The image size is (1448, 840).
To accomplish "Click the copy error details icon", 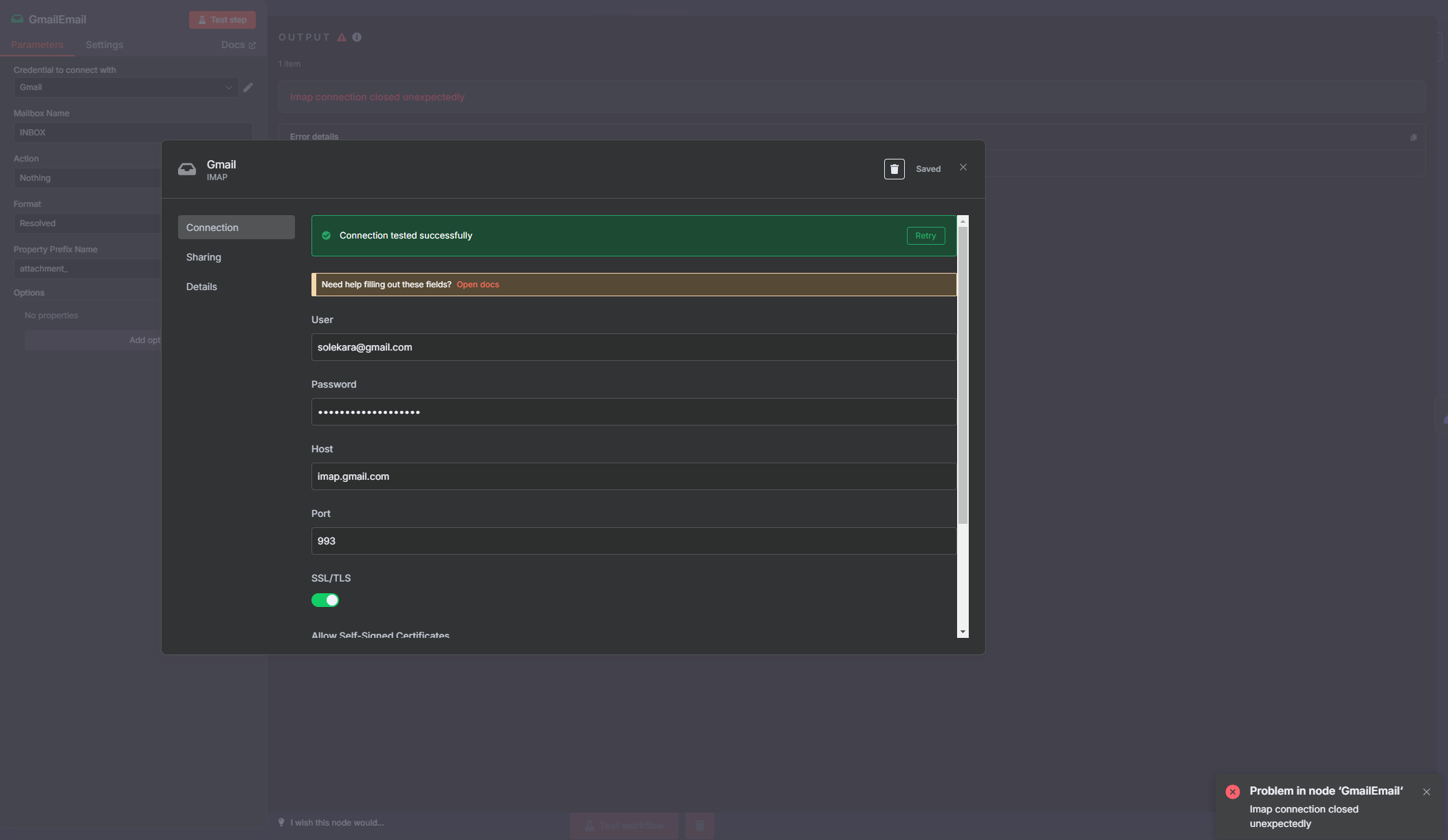I will [x=1414, y=137].
